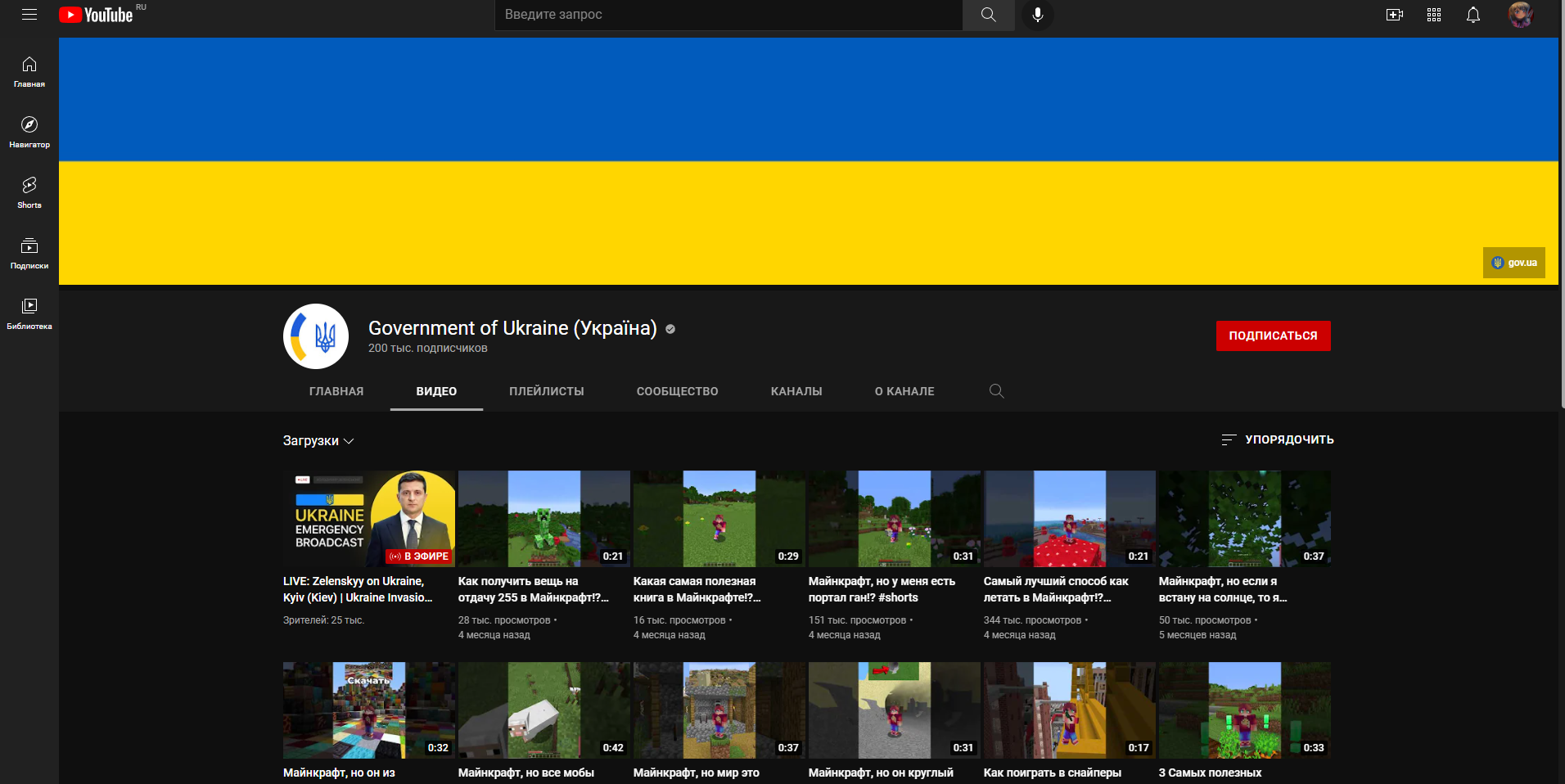This screenshot has height=784, width=1565.
Task: Click the ПОДПИСАТЬСЯ subscribe button
Action: [1273, 336]
